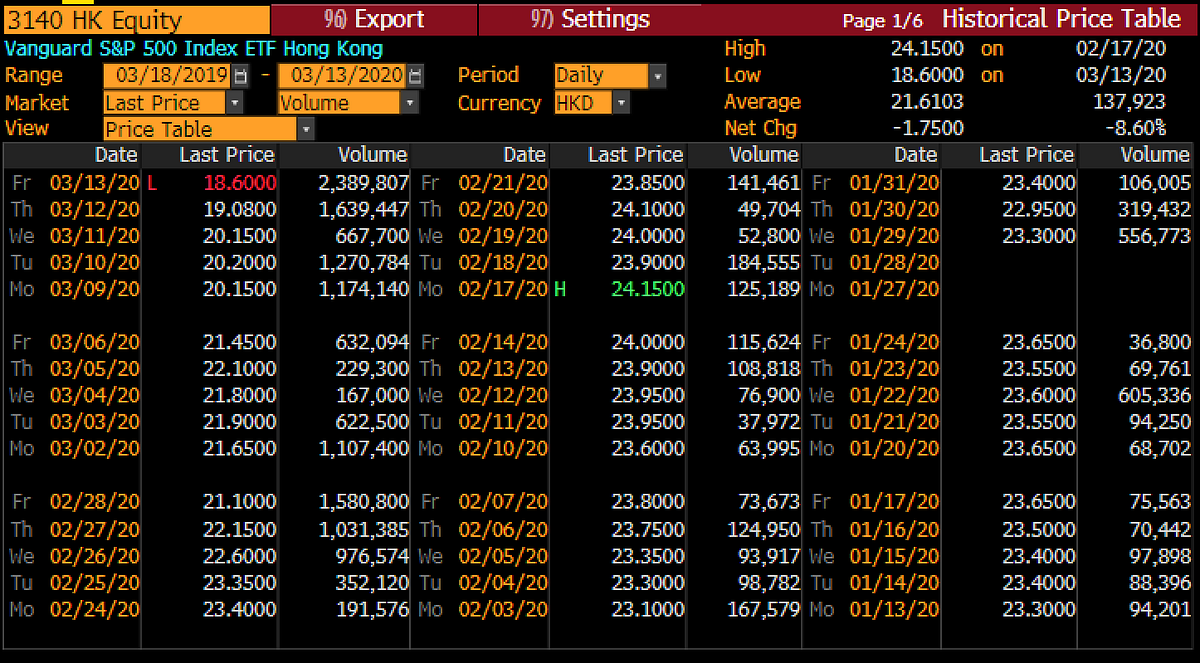Select the 02/14/20 date cell
1200x663 pixels.
(x=503, y=343)
